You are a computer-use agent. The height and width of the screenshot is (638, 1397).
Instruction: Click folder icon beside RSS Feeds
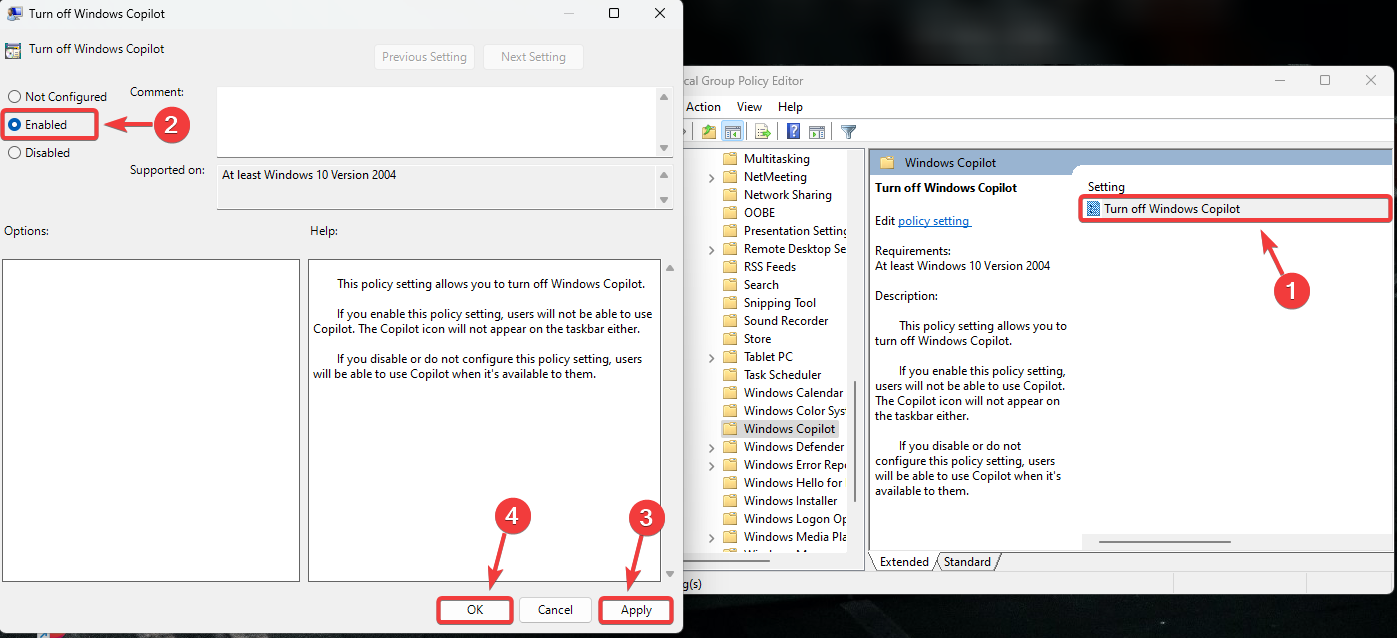(730, 267)
